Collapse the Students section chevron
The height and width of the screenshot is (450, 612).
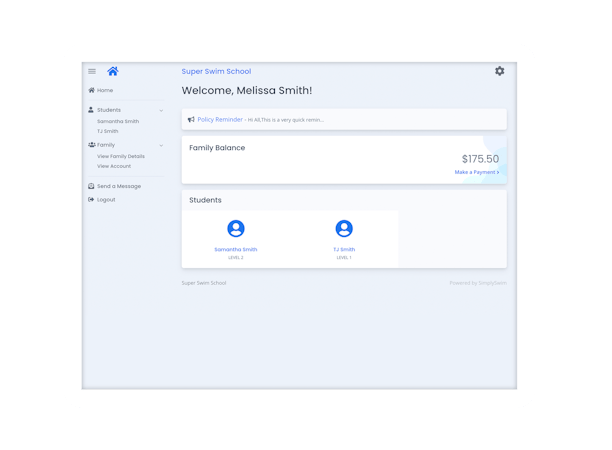[x=161, y=110]
